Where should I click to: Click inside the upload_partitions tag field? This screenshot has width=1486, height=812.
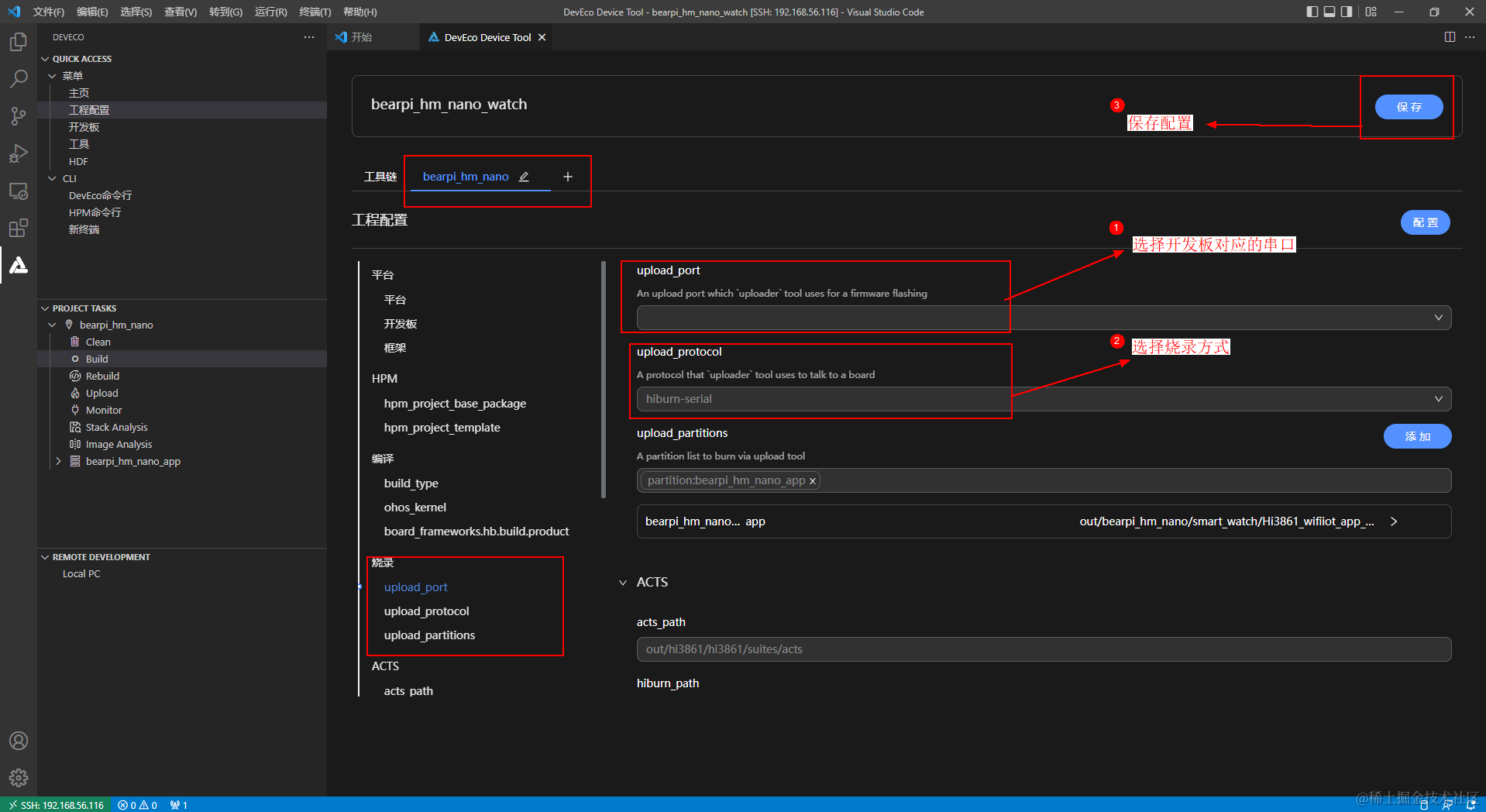tap(1044, 480)
